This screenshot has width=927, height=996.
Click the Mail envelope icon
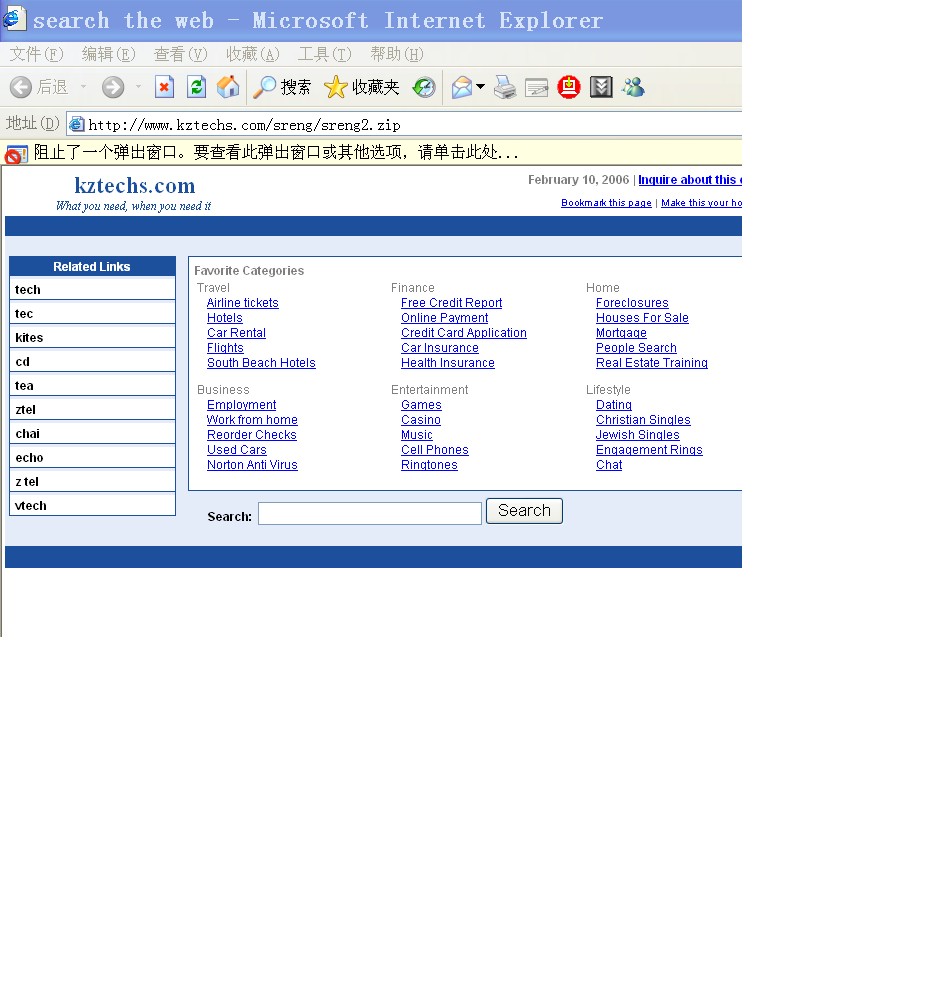462,87
